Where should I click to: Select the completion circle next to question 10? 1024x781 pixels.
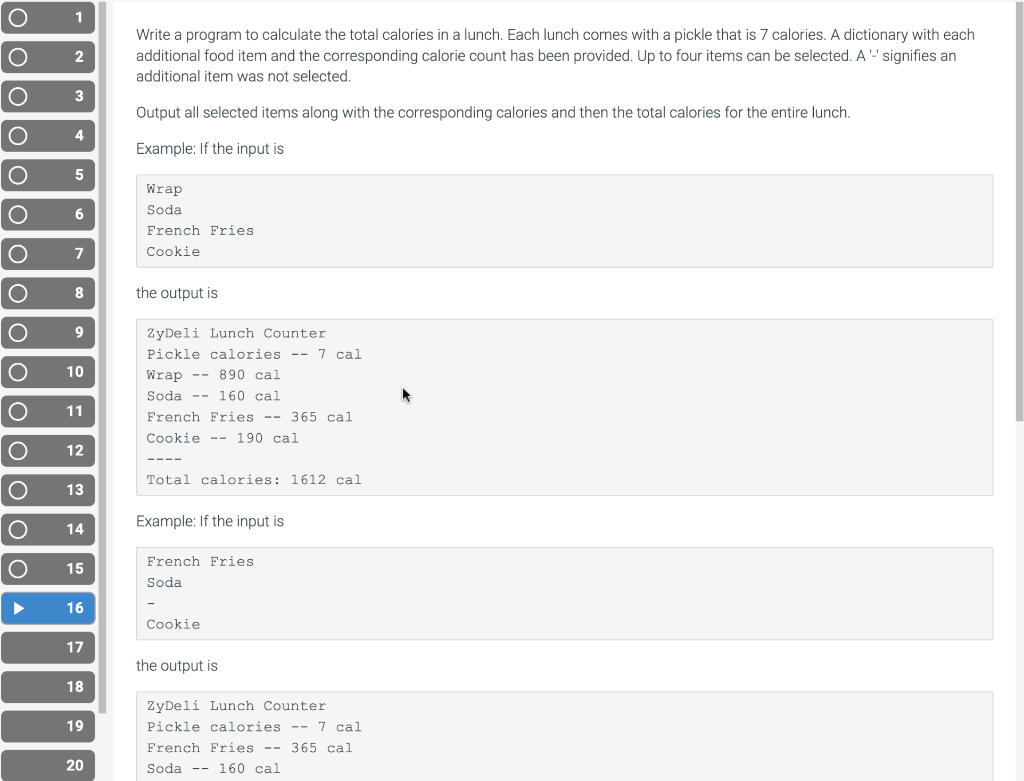pos(17,372)
